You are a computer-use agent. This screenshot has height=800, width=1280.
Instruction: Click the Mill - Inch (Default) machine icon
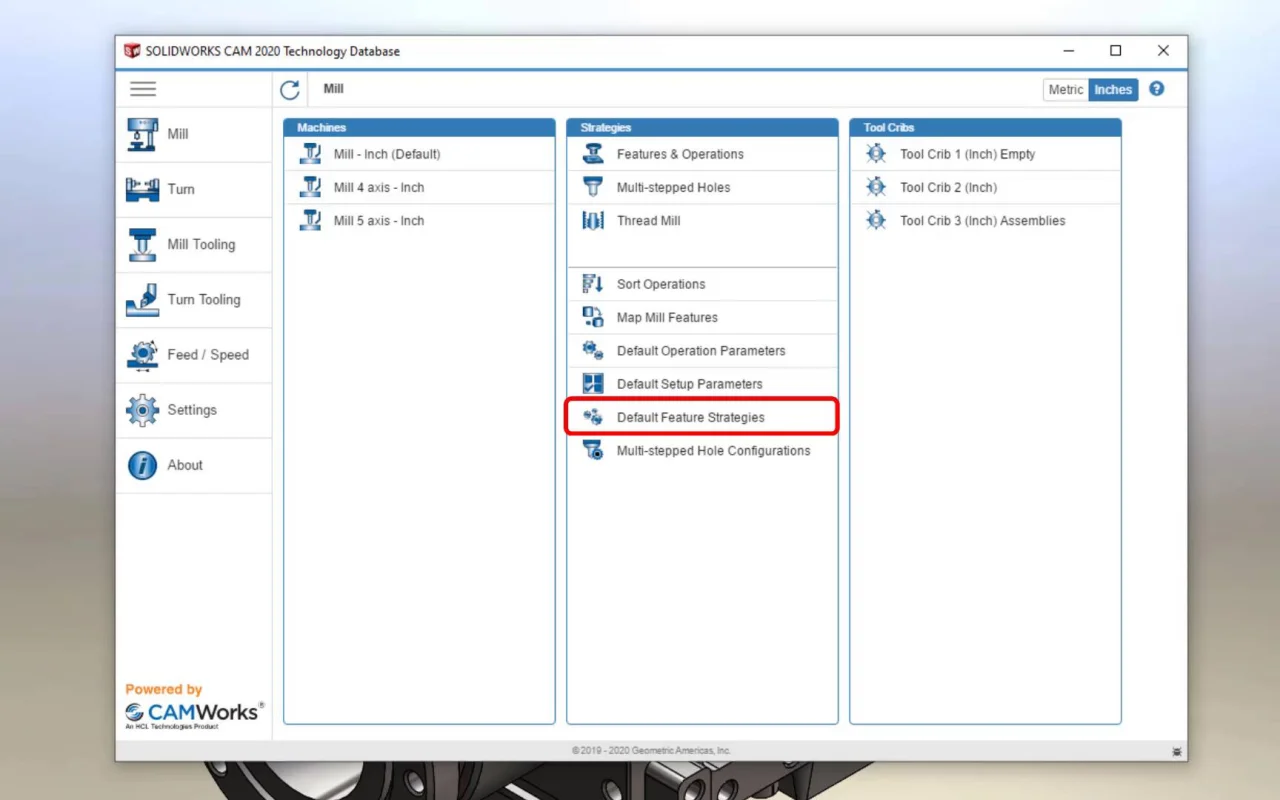click(311, 154)
